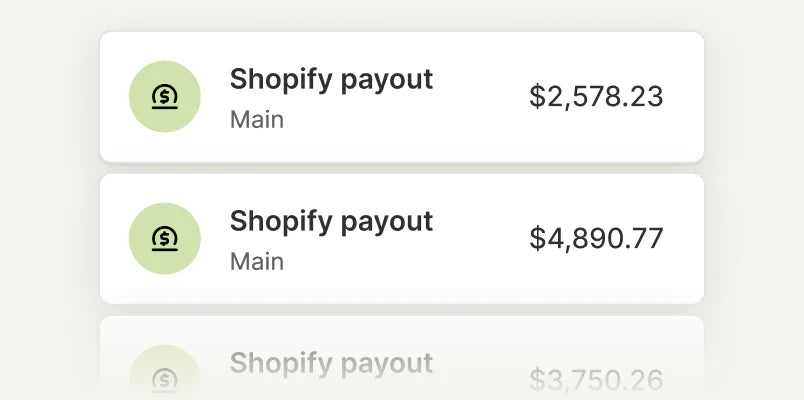Click the gap between the top two payout cards
804x400 pixels.
click(x=402, y=168)
